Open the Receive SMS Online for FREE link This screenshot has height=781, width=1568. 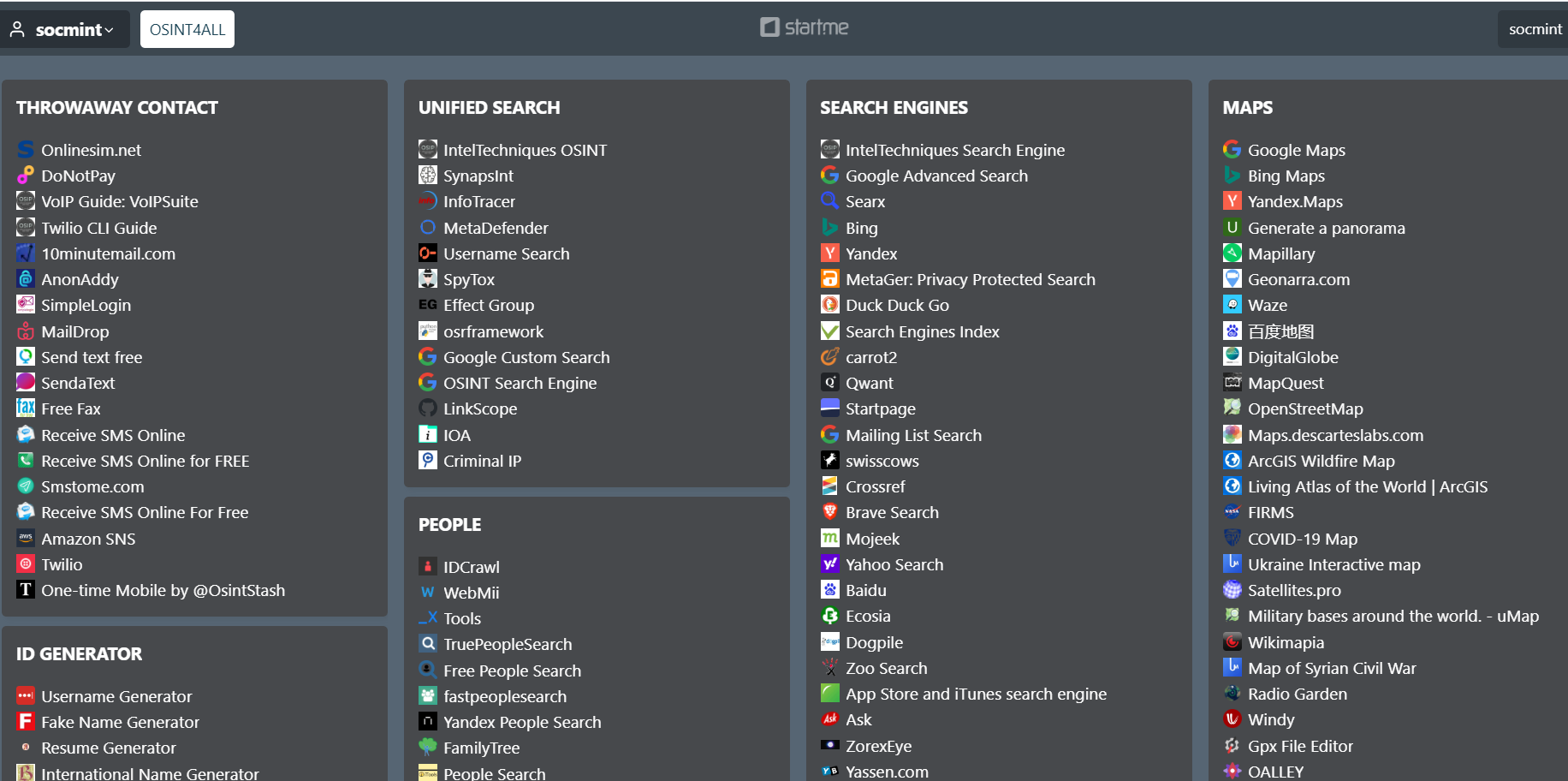pos(146,461)
